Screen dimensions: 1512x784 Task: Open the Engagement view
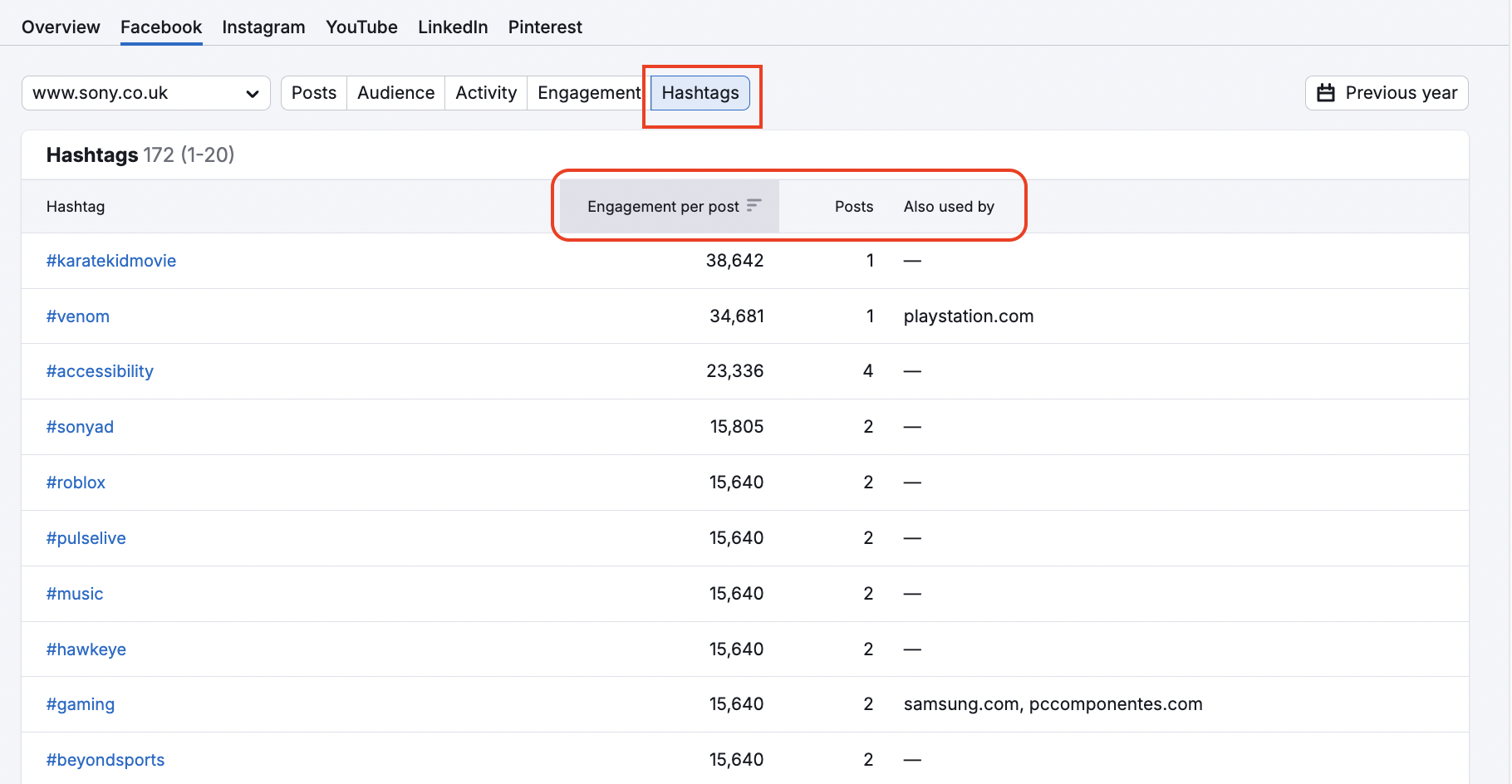587,92
